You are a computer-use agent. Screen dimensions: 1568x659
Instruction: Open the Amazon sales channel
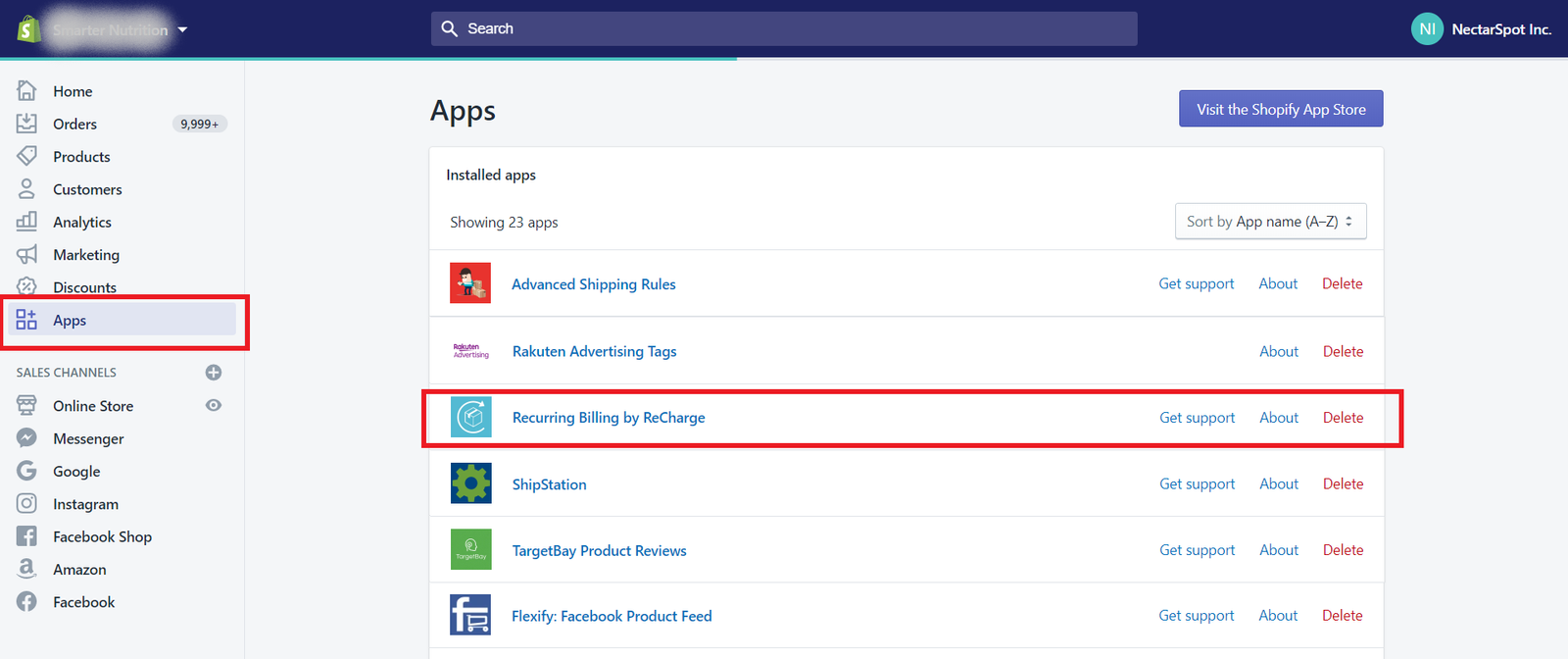point(79,570)
